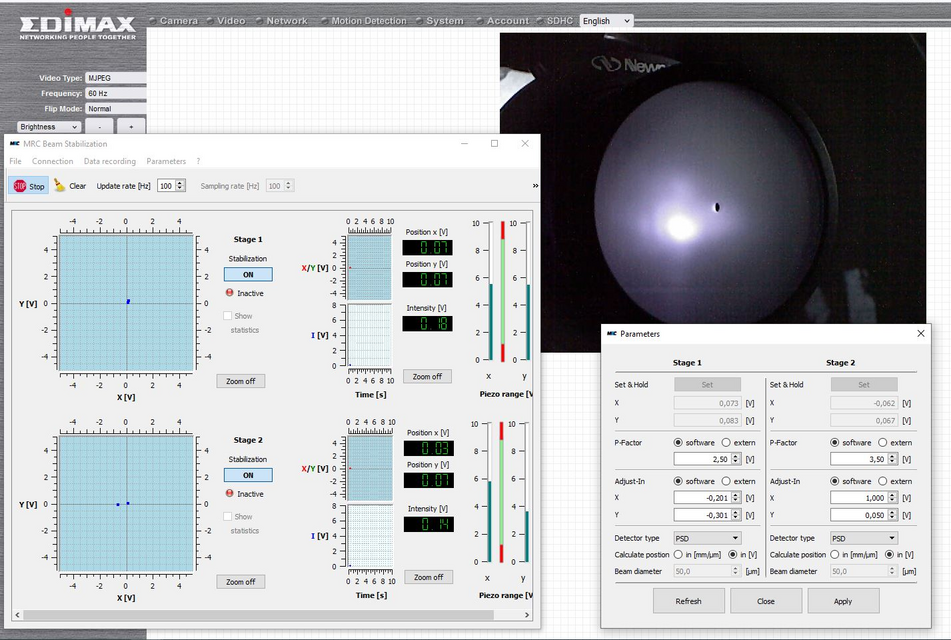Click Stage 1 P-Factor value spinner
The image size is (951, 640).
(736, 459)
